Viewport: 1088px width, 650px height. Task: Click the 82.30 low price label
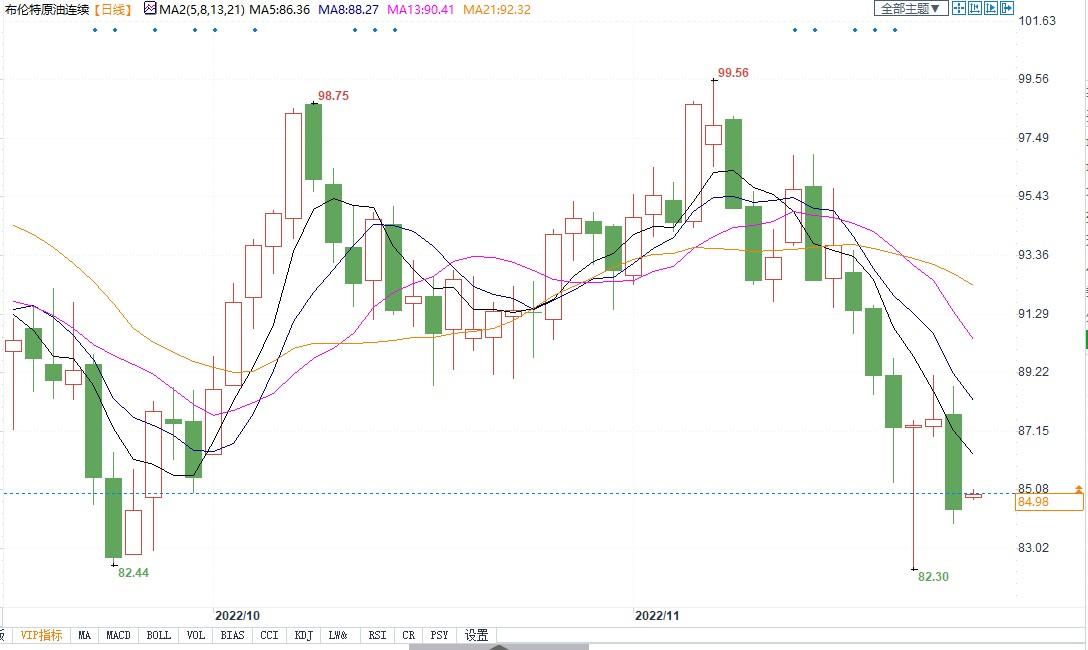[933, 576]
